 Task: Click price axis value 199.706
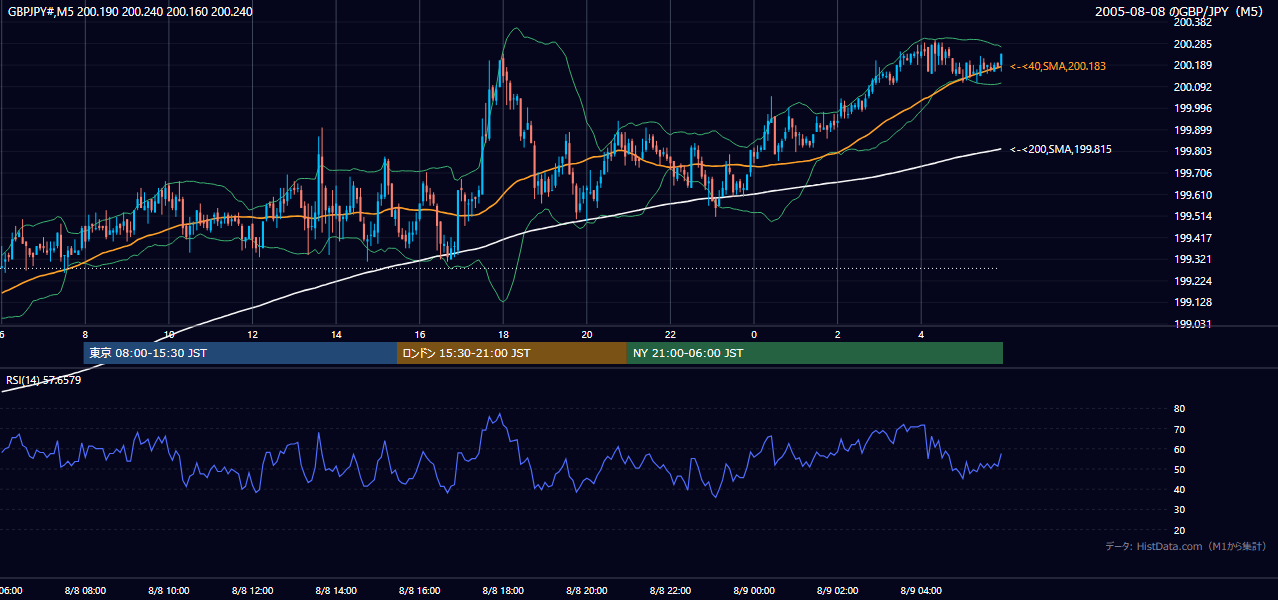click(x=1192, y=173)
